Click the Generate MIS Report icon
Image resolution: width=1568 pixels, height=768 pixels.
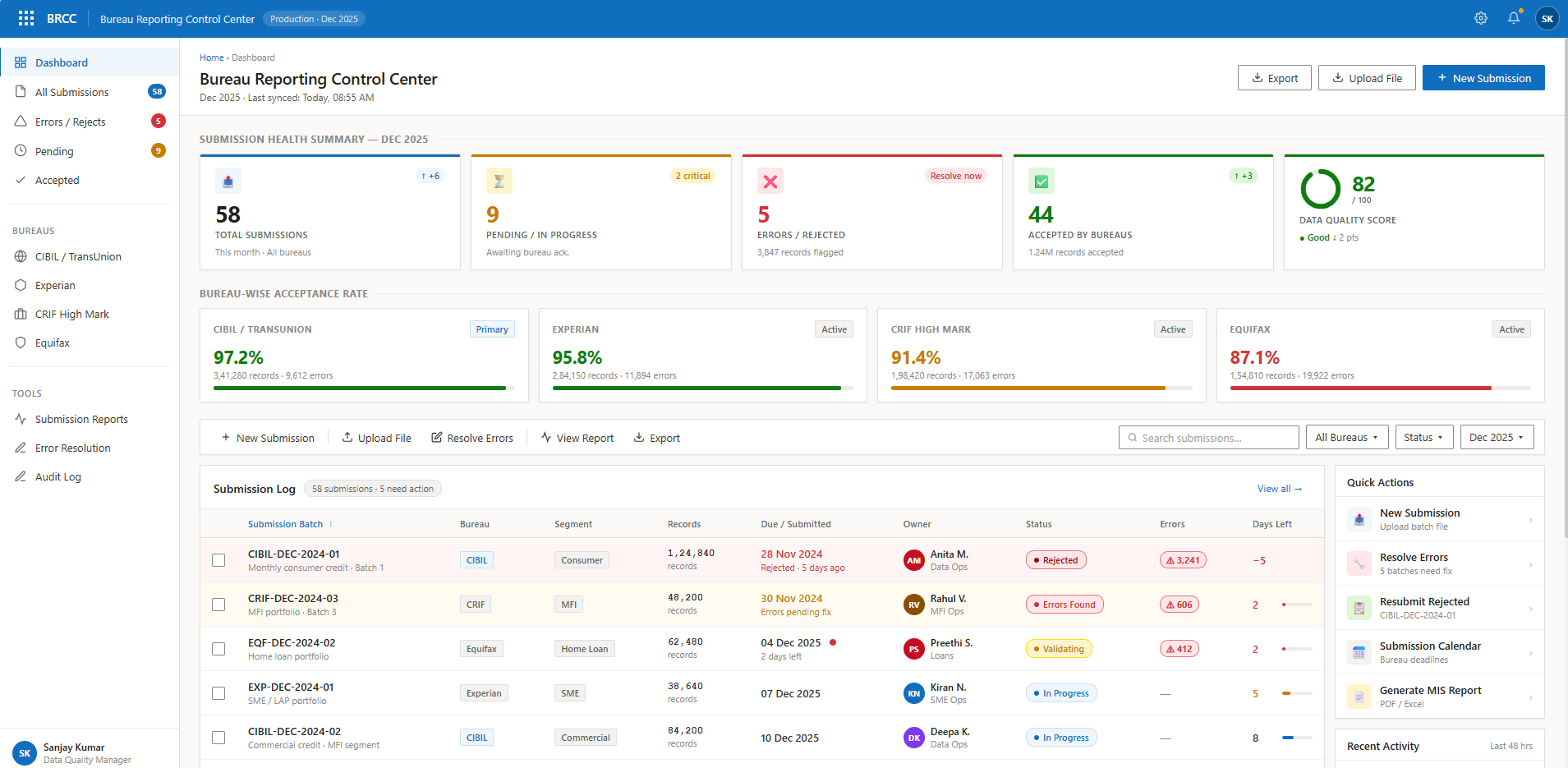1359,697
